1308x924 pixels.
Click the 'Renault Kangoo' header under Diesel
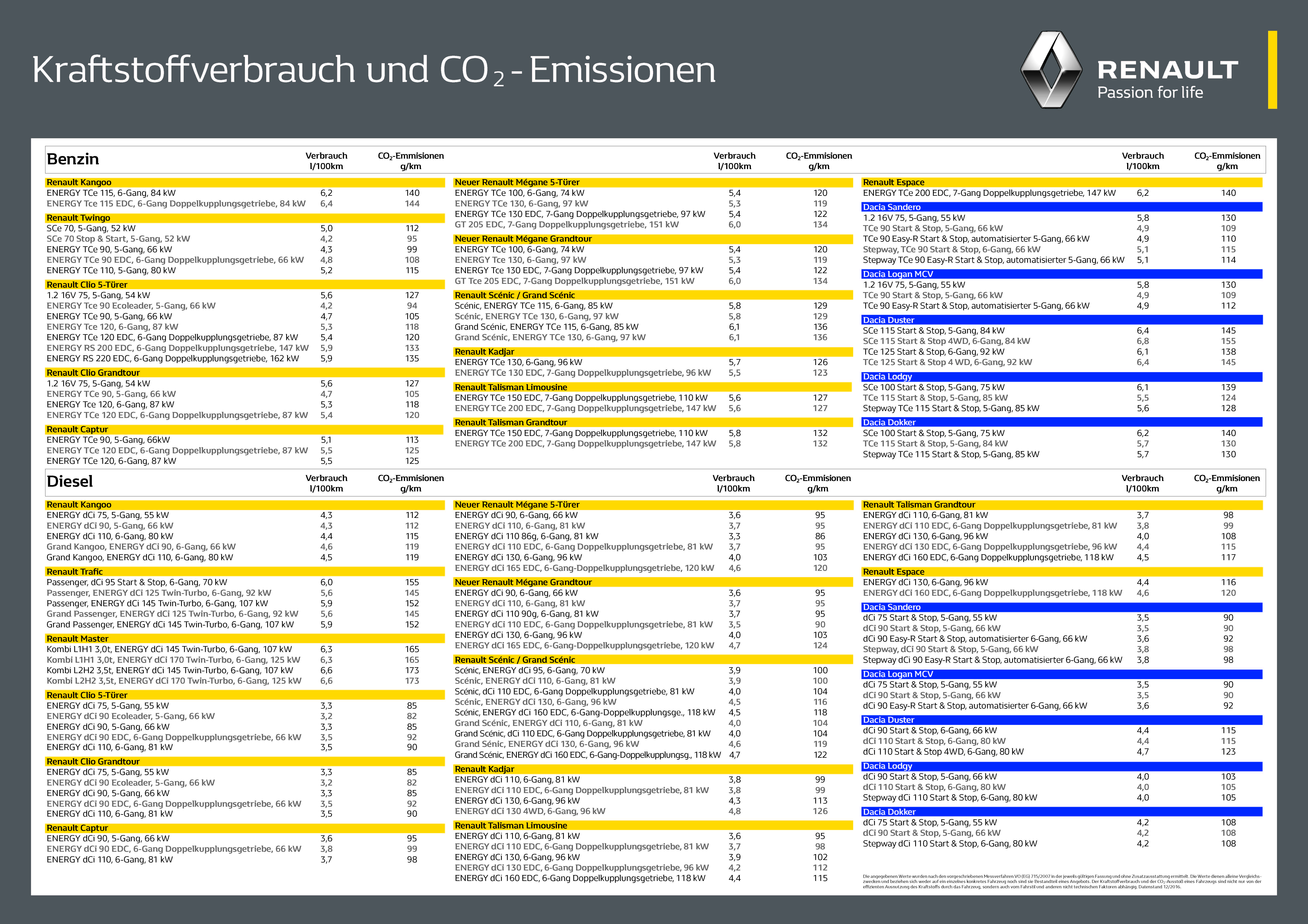coord(245,505)
